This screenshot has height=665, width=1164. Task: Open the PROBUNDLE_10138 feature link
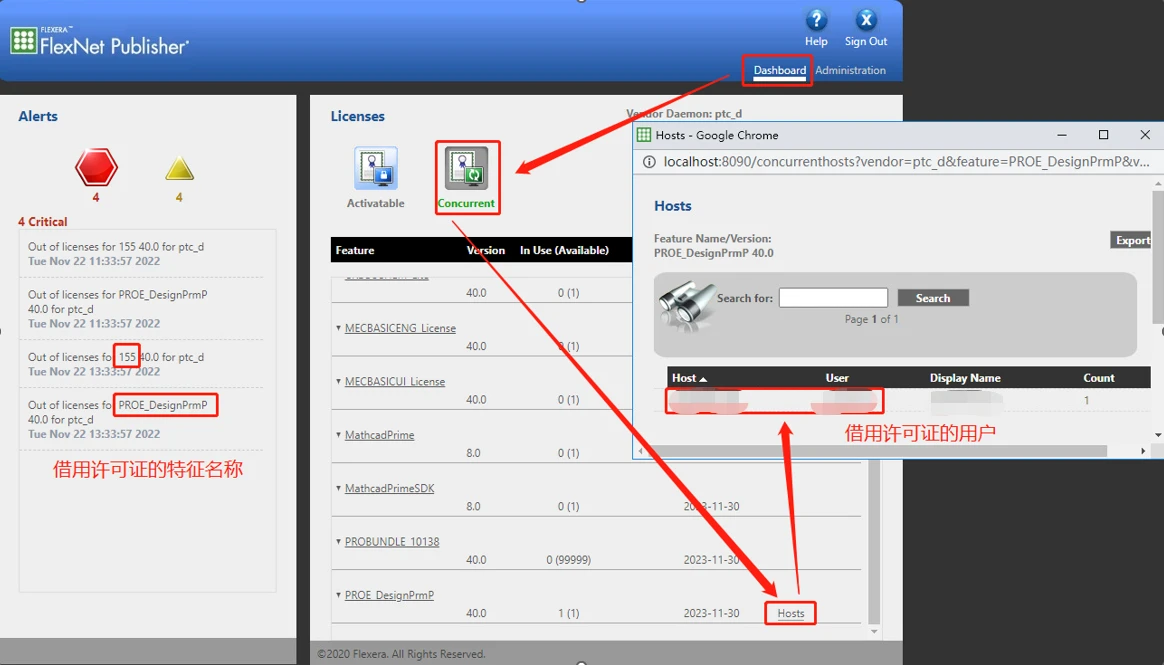pyautogui.click(x=392, y=542)
